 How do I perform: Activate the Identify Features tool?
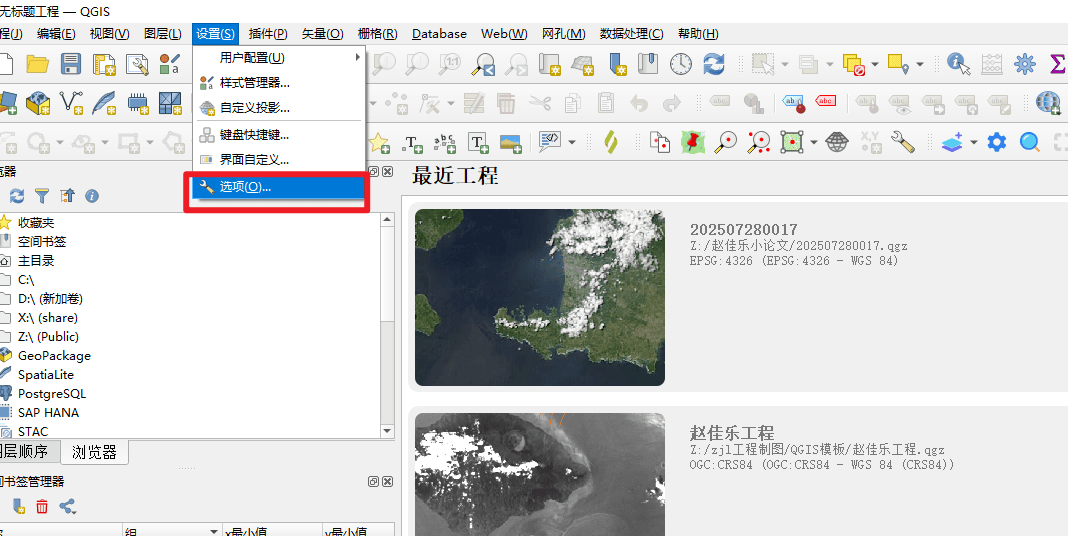(x=959, y=64)
